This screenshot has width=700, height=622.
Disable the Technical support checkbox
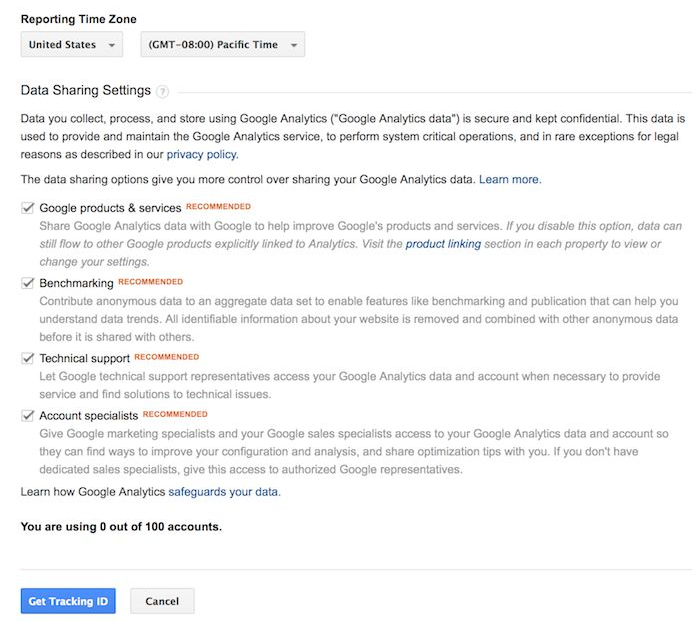(28, 358)
